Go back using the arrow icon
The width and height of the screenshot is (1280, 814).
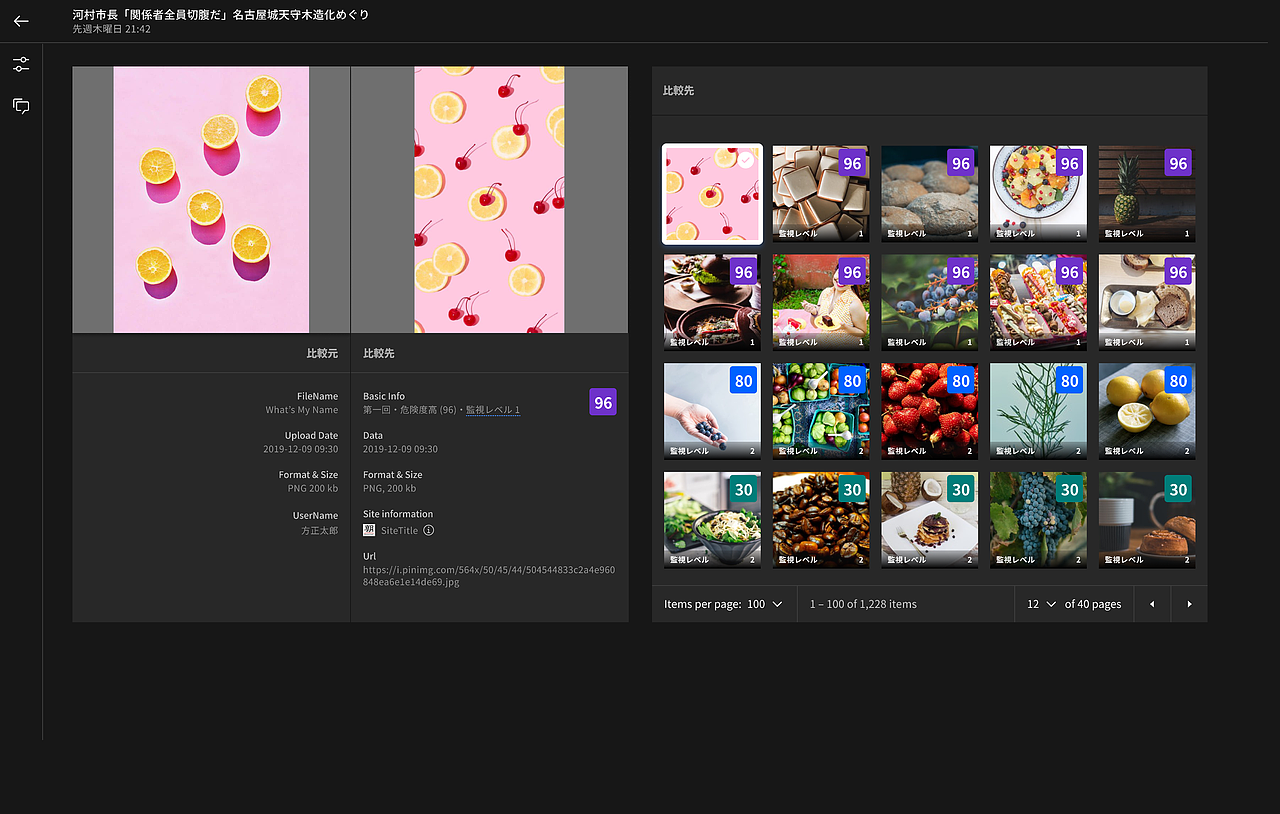tap(21, 21)
